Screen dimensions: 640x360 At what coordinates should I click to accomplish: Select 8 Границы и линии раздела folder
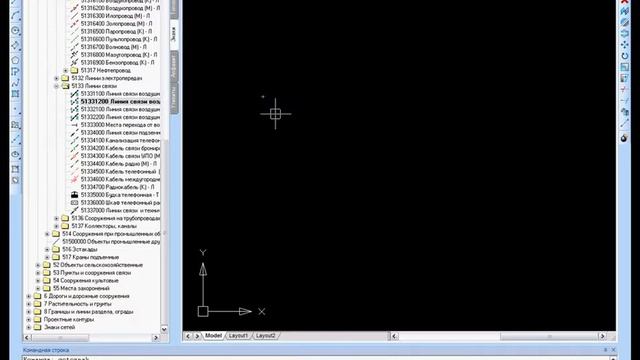point(89,312)
